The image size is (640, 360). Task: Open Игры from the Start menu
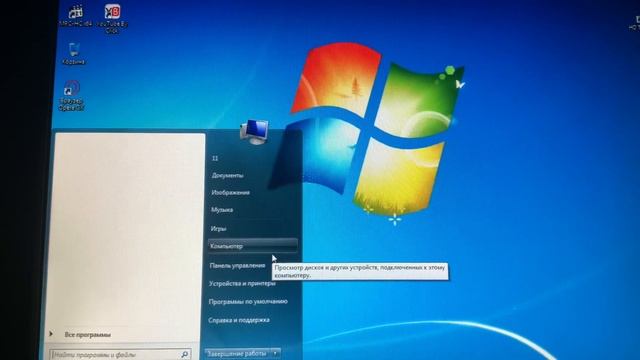click(x=218, y=229)
